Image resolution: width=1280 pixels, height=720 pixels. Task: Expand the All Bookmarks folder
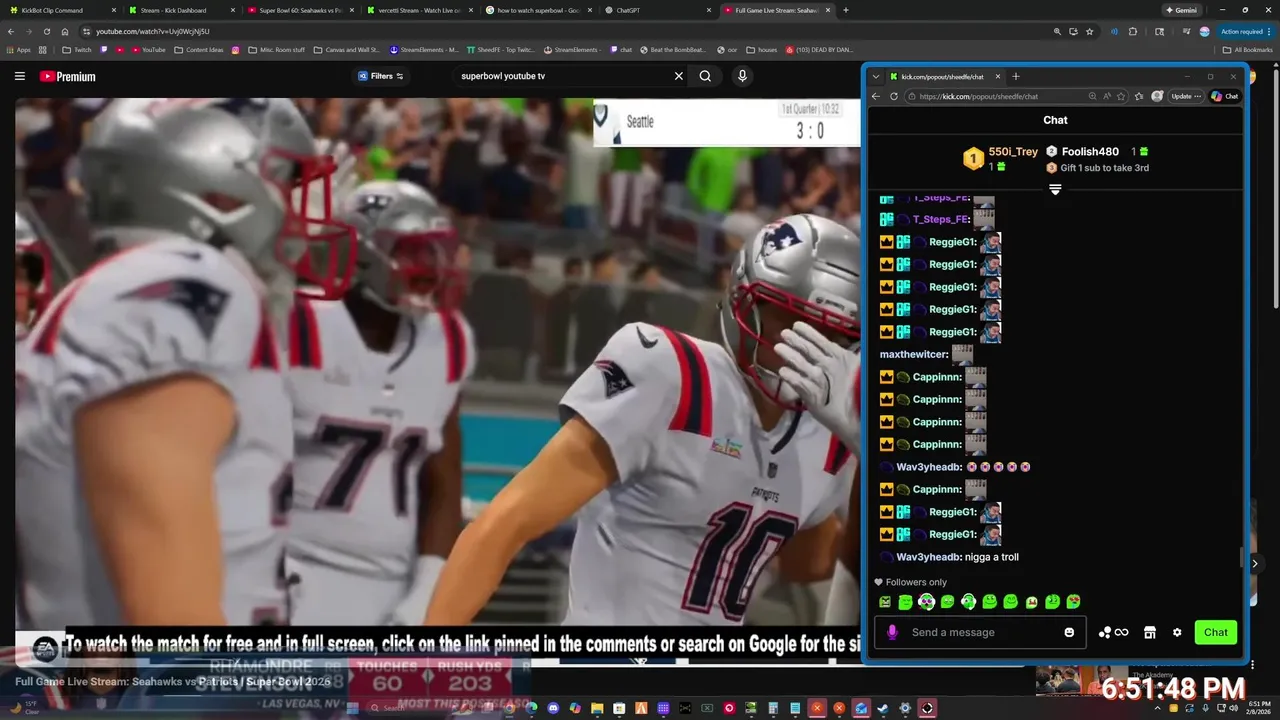1248,50
